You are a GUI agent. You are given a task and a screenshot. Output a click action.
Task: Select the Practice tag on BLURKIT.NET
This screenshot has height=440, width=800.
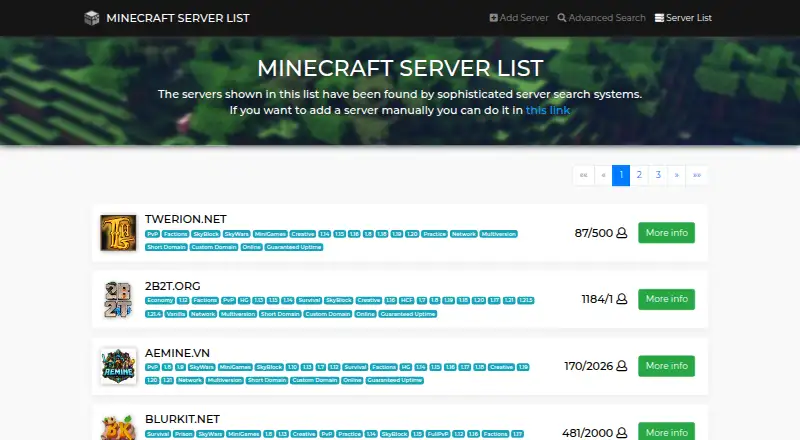[x=349, y=434]
